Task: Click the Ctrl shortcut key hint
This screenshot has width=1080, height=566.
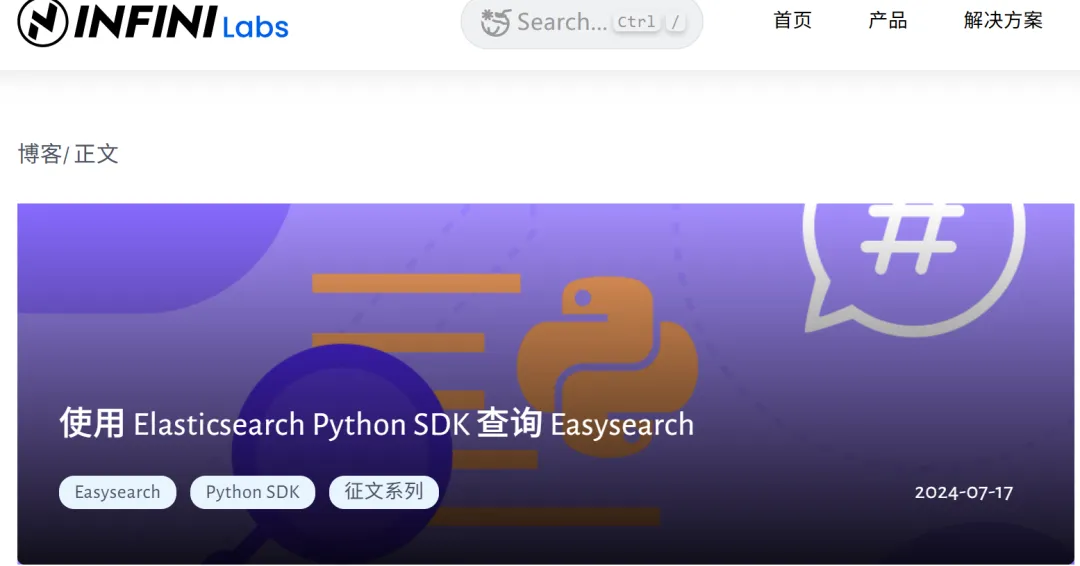Action: 636,22
